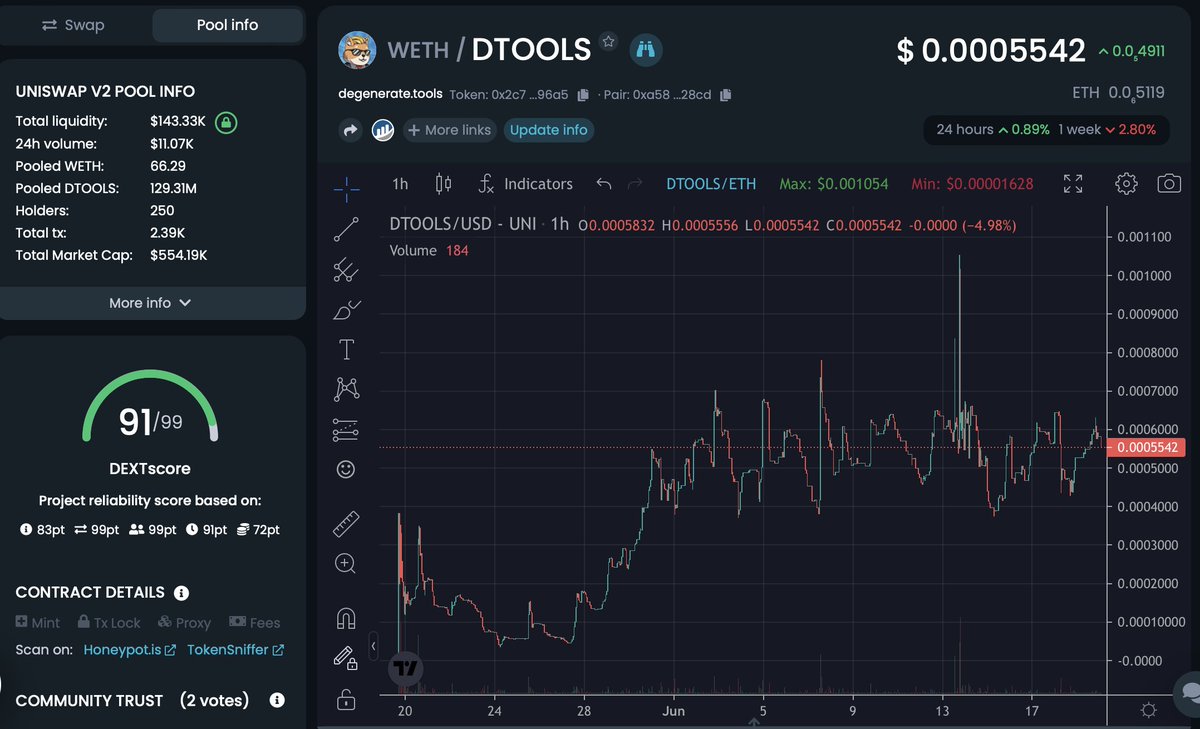The image size is (1200, 729).
Task: Click the 91pt creation time score
Action: (206, 529)
